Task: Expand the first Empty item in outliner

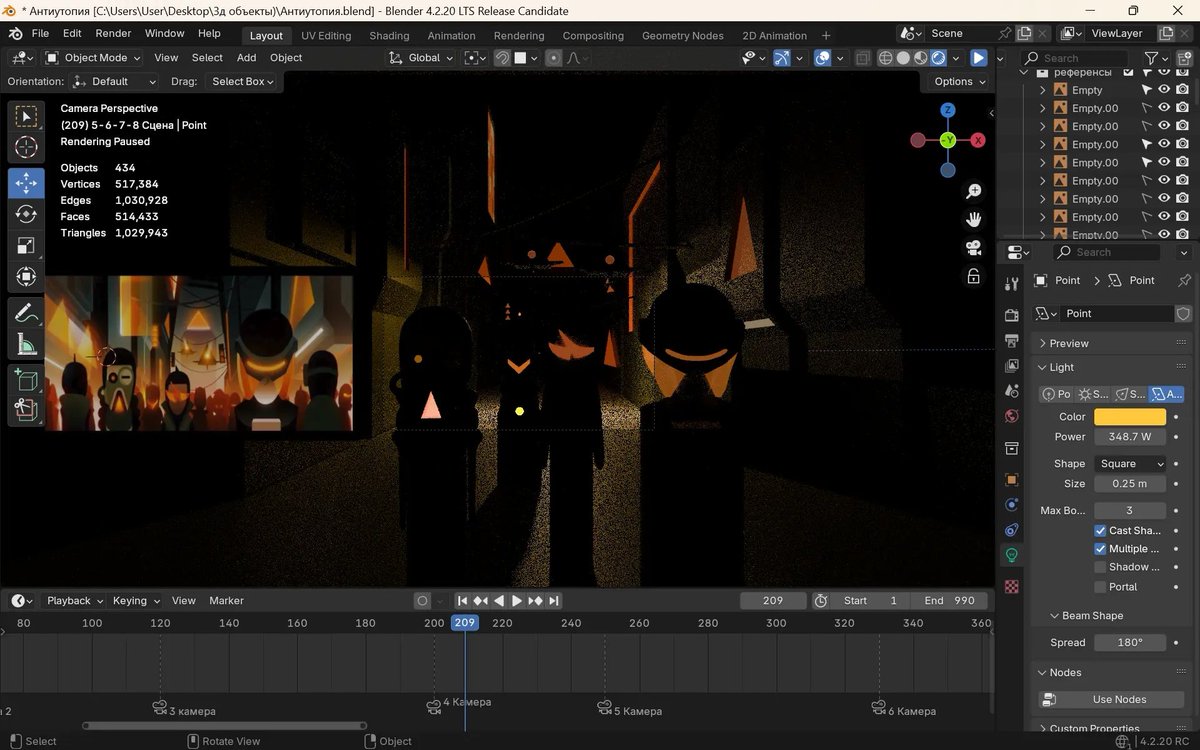Action: coord(1043,90)
